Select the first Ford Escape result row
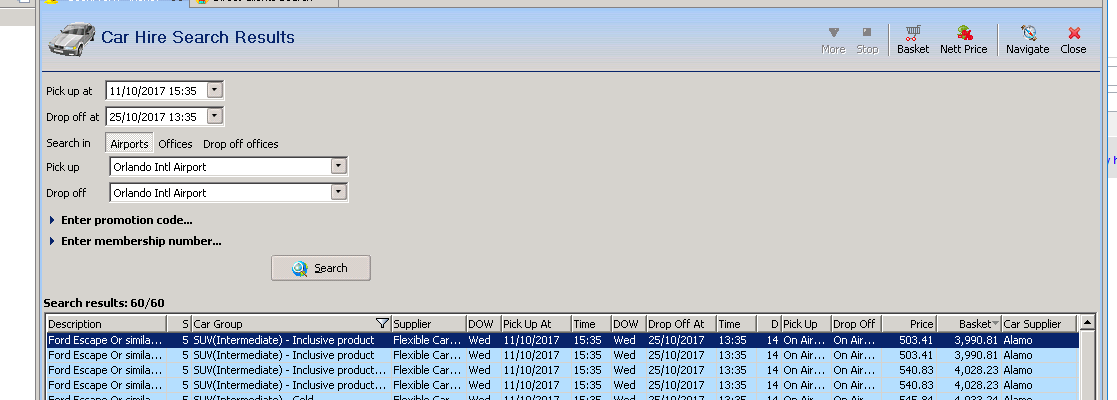This screenshot has height=400, width=1117. [561, 340]
